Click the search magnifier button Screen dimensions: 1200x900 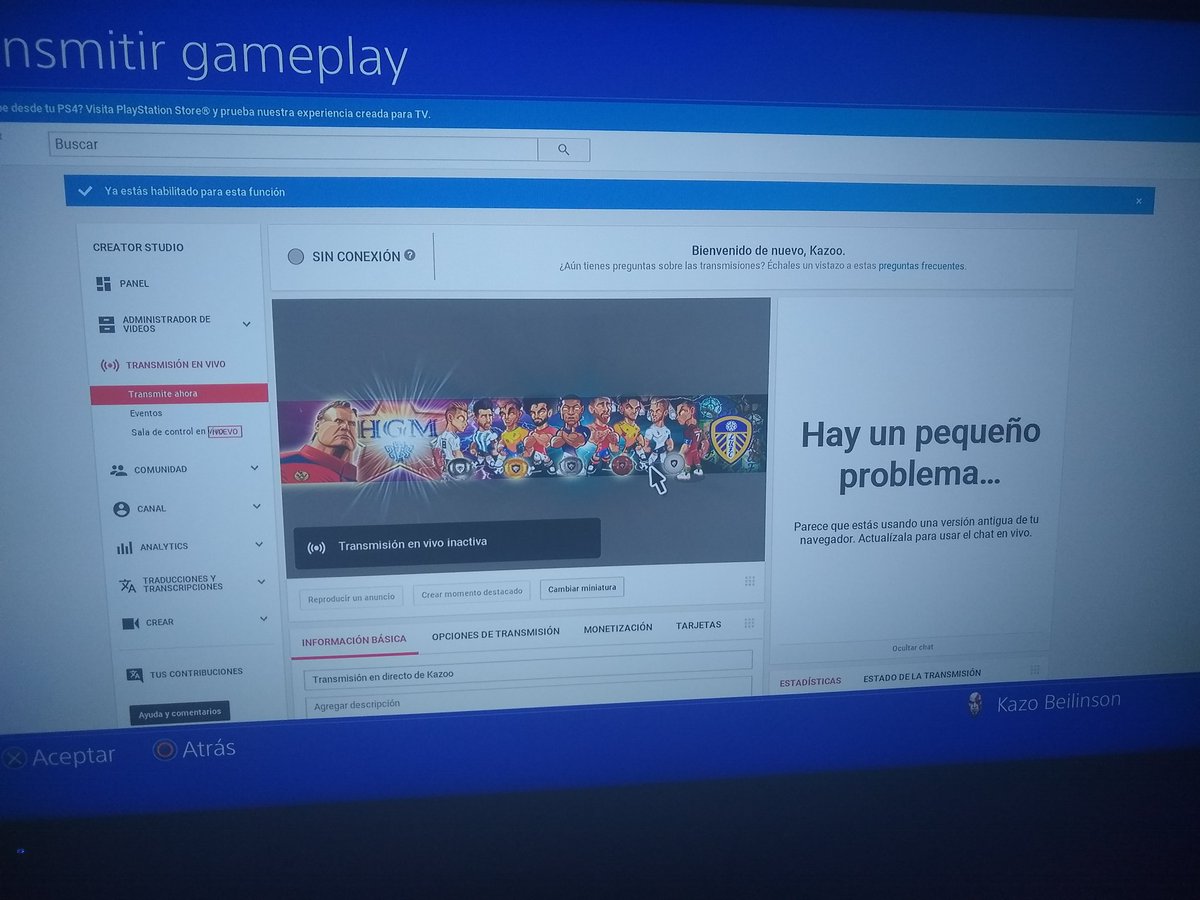563,149
